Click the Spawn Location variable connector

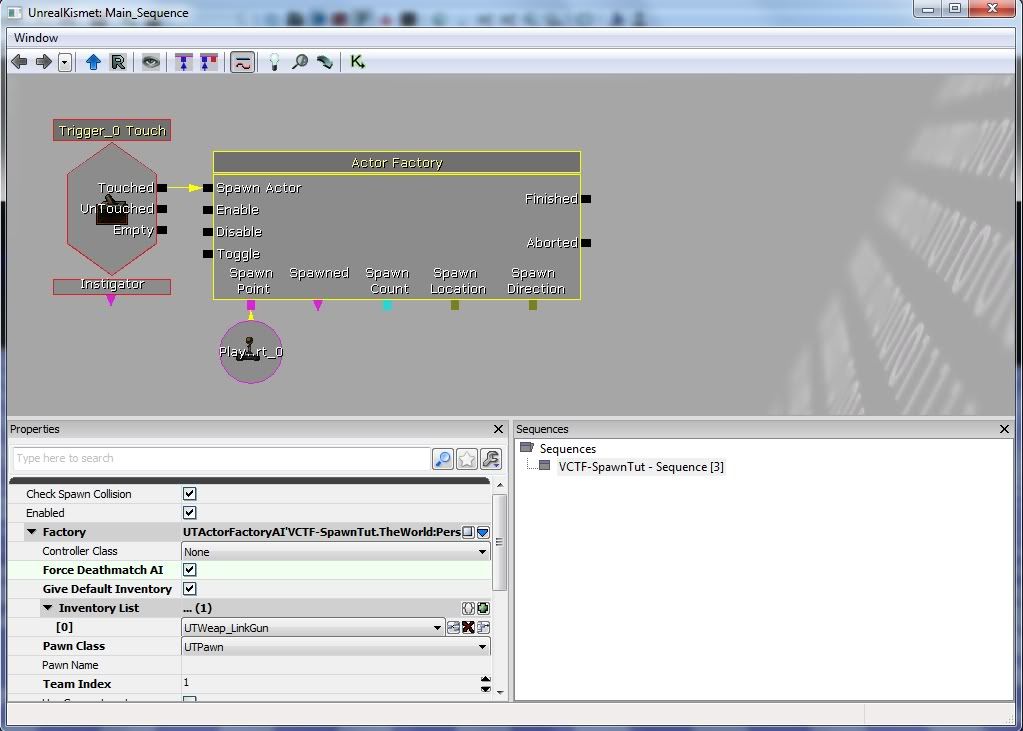(455, 305)
